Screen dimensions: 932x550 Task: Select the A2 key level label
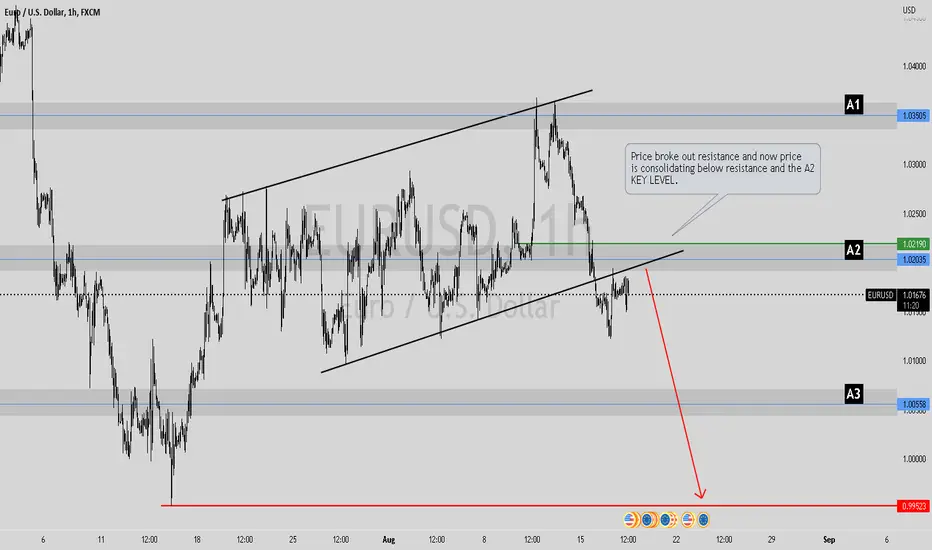tap(853, 250)
